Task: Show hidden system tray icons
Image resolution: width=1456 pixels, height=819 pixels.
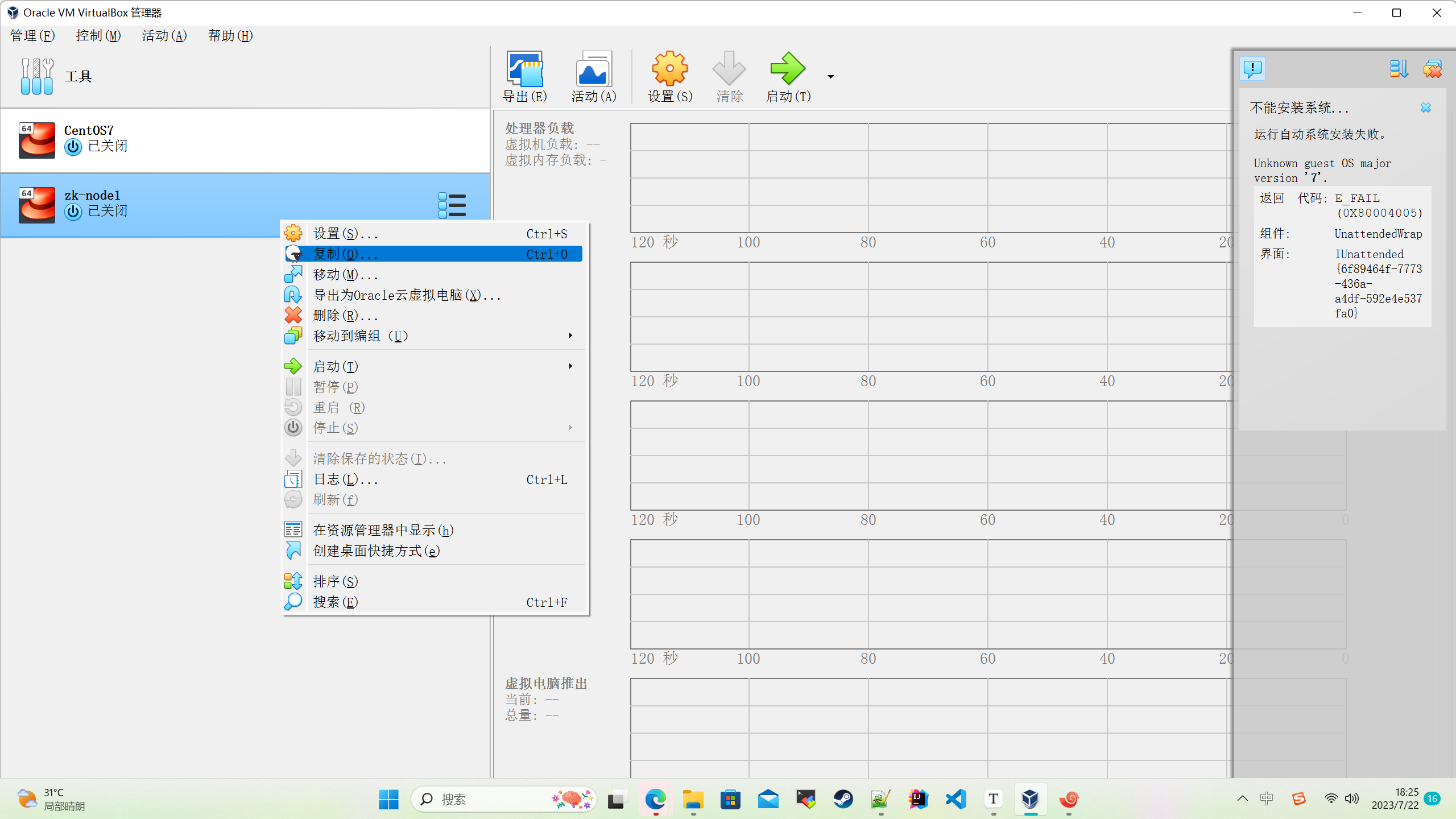Action: [x=1242, y=799]
